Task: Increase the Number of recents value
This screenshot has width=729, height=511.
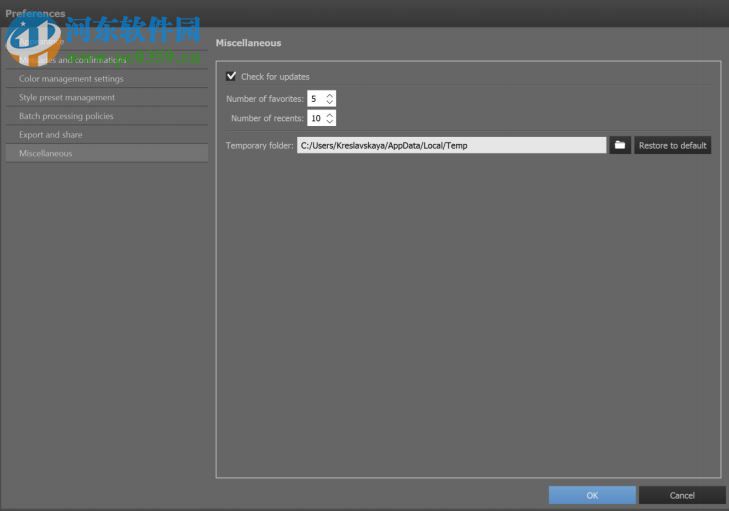Action: coord(330,115)
